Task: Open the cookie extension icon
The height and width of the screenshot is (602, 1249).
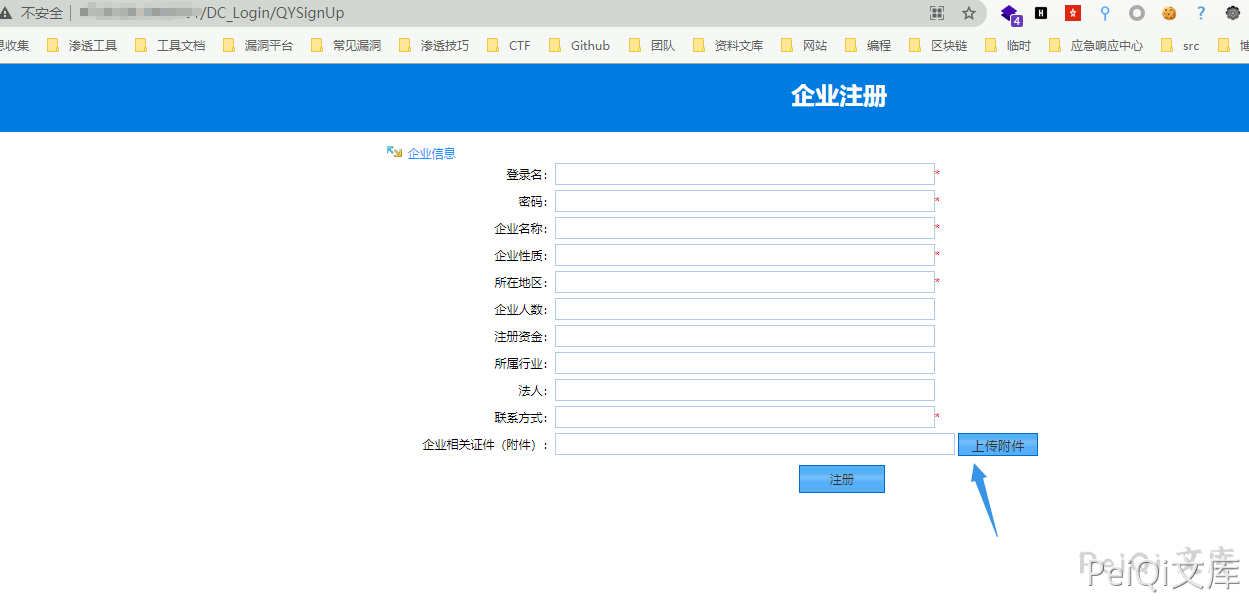Action: click(x=1168, y=13)
